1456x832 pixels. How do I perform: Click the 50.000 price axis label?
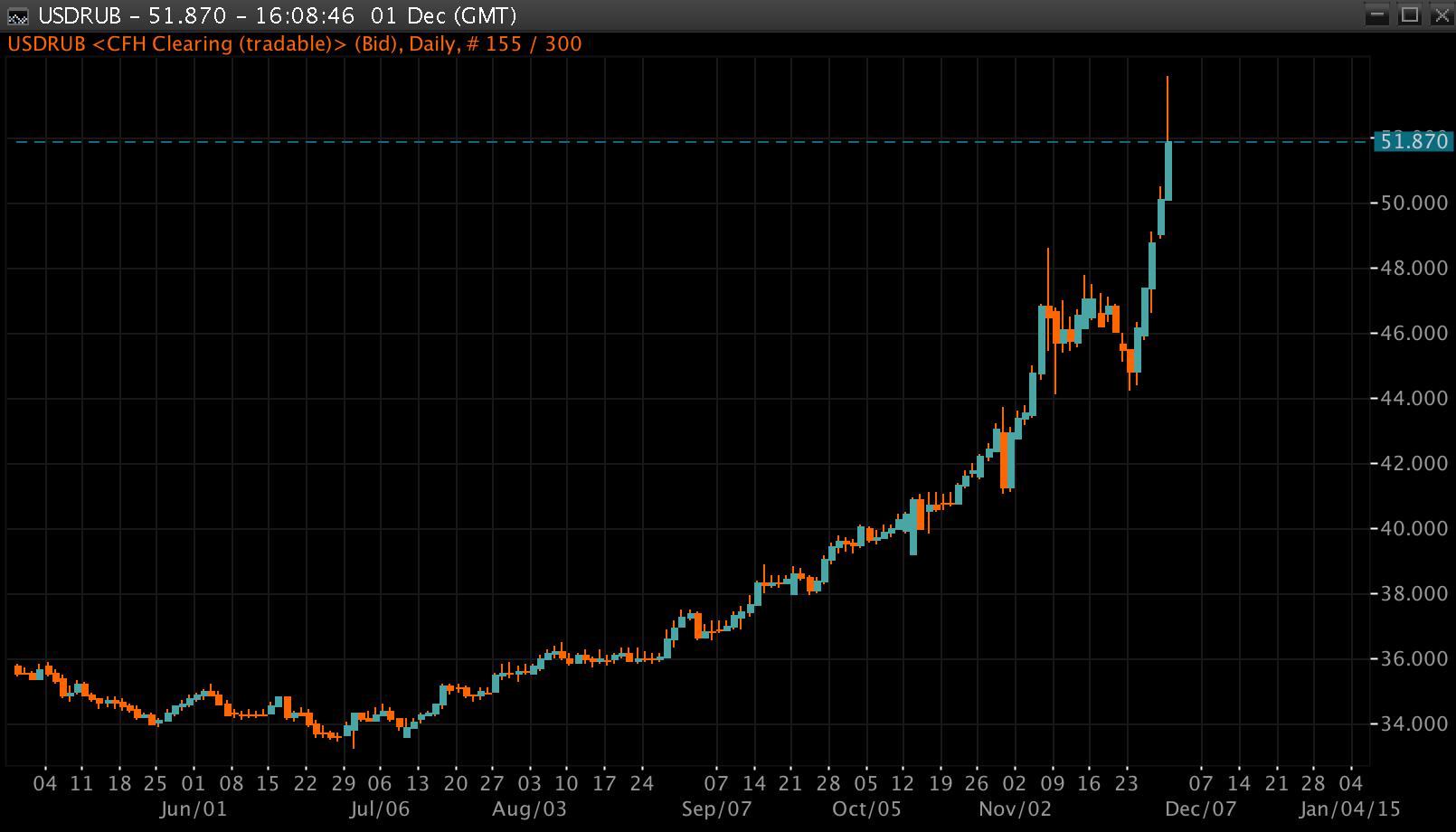1413,203
